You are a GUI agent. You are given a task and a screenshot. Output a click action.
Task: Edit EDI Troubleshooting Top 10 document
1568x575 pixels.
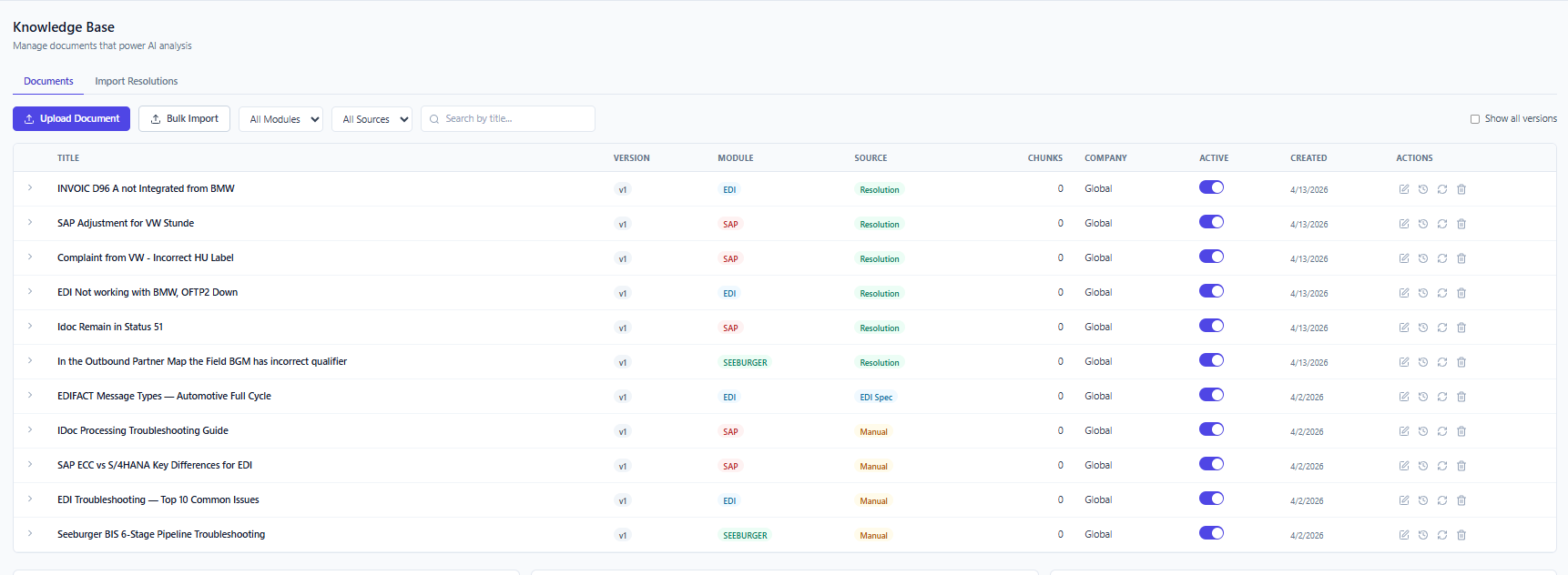(x=1404, y=500)
